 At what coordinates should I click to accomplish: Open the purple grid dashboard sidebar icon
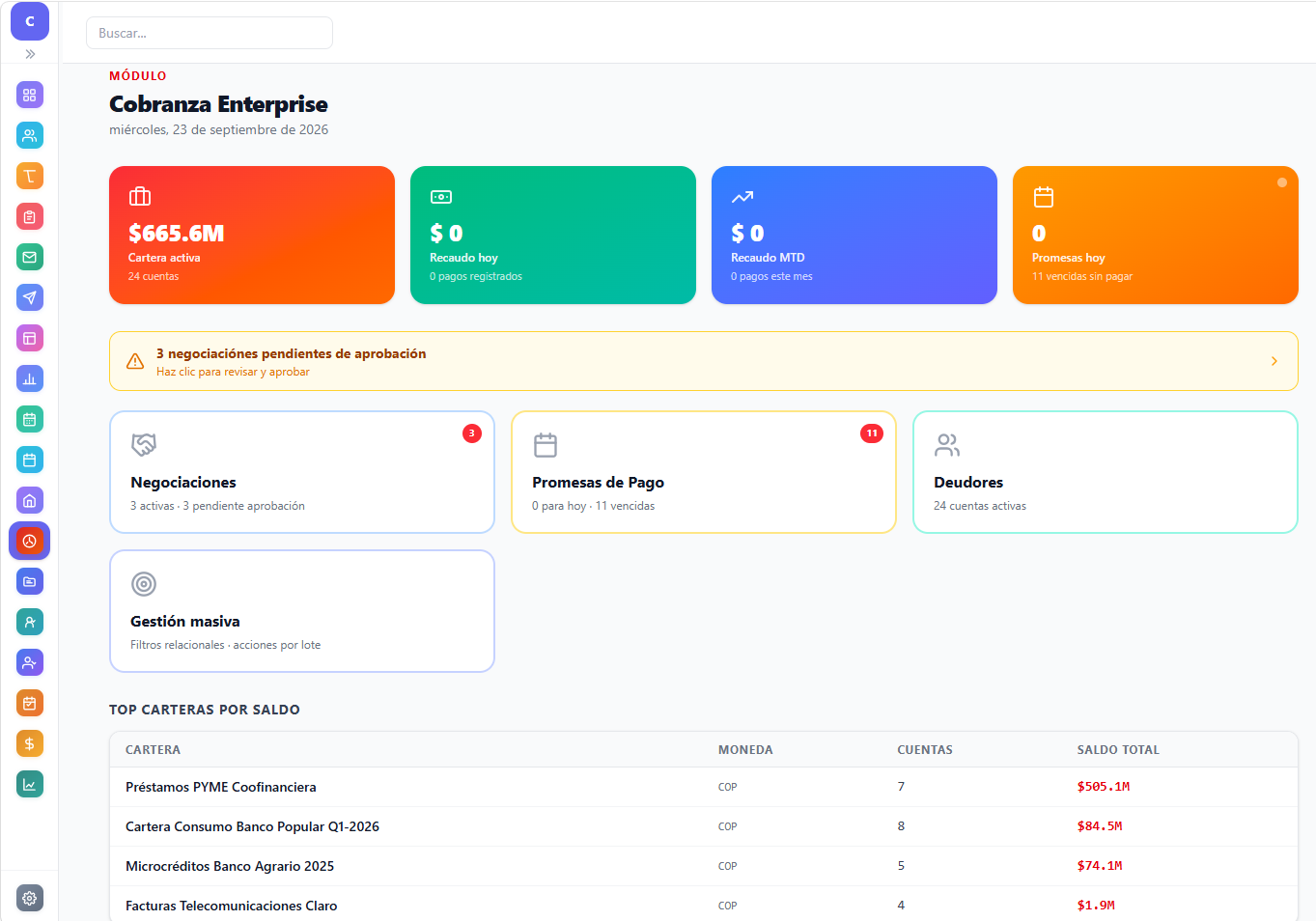tap(29, 95)
